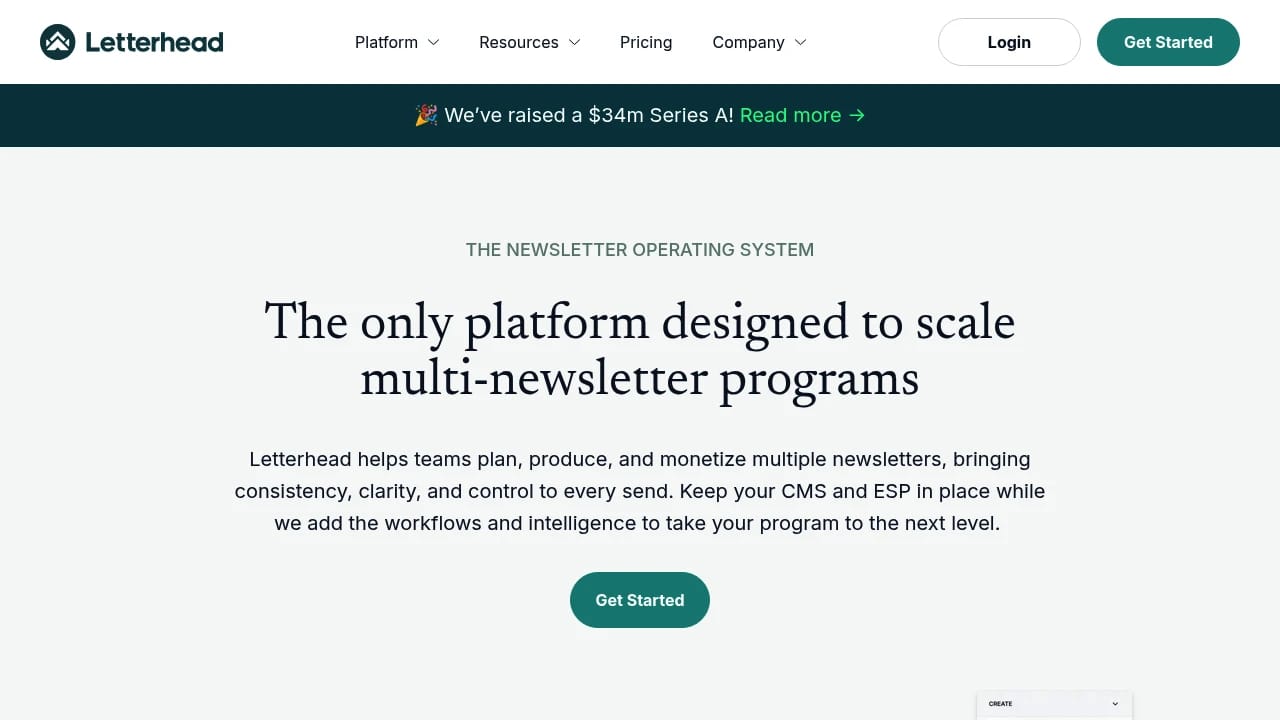The height and width of the screenshot is (720, 1280).
Task: Open the Series A Read more link
Action: coord(791,115)
